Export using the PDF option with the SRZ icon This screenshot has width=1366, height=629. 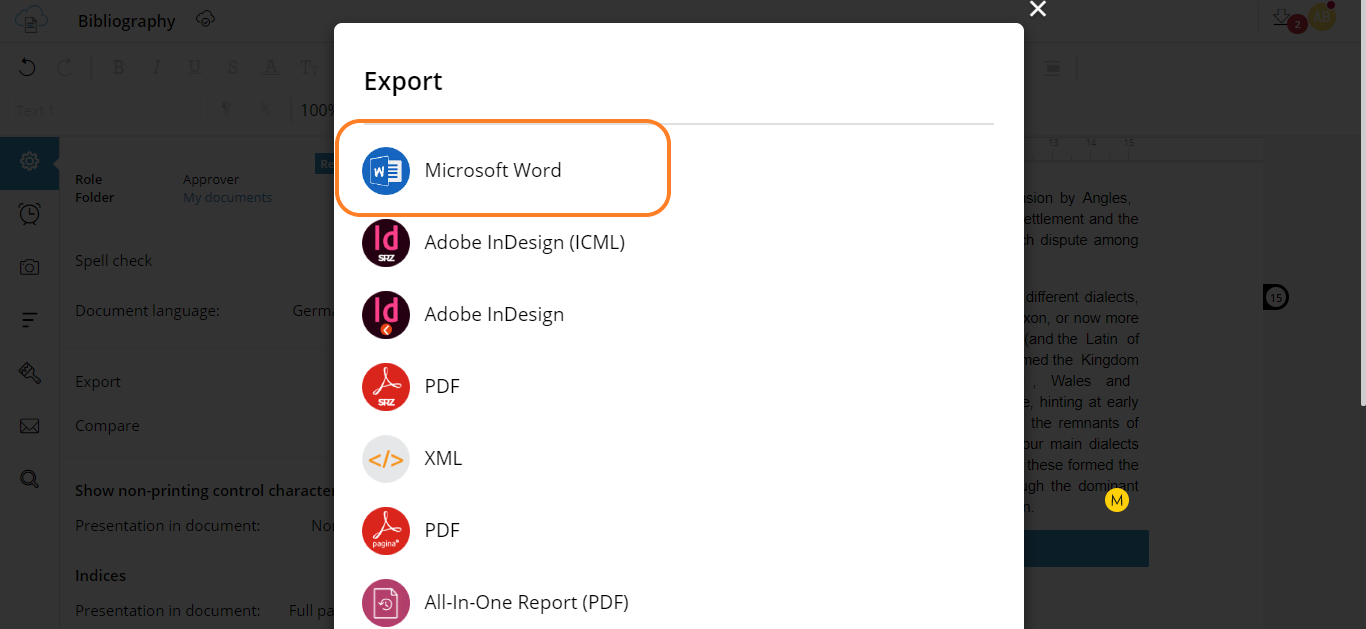(411, 386)
